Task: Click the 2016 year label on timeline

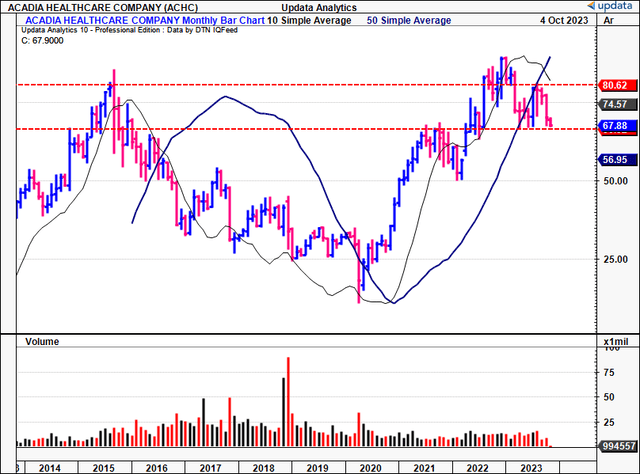Action: pyautogui.click(x=157, y=468)
